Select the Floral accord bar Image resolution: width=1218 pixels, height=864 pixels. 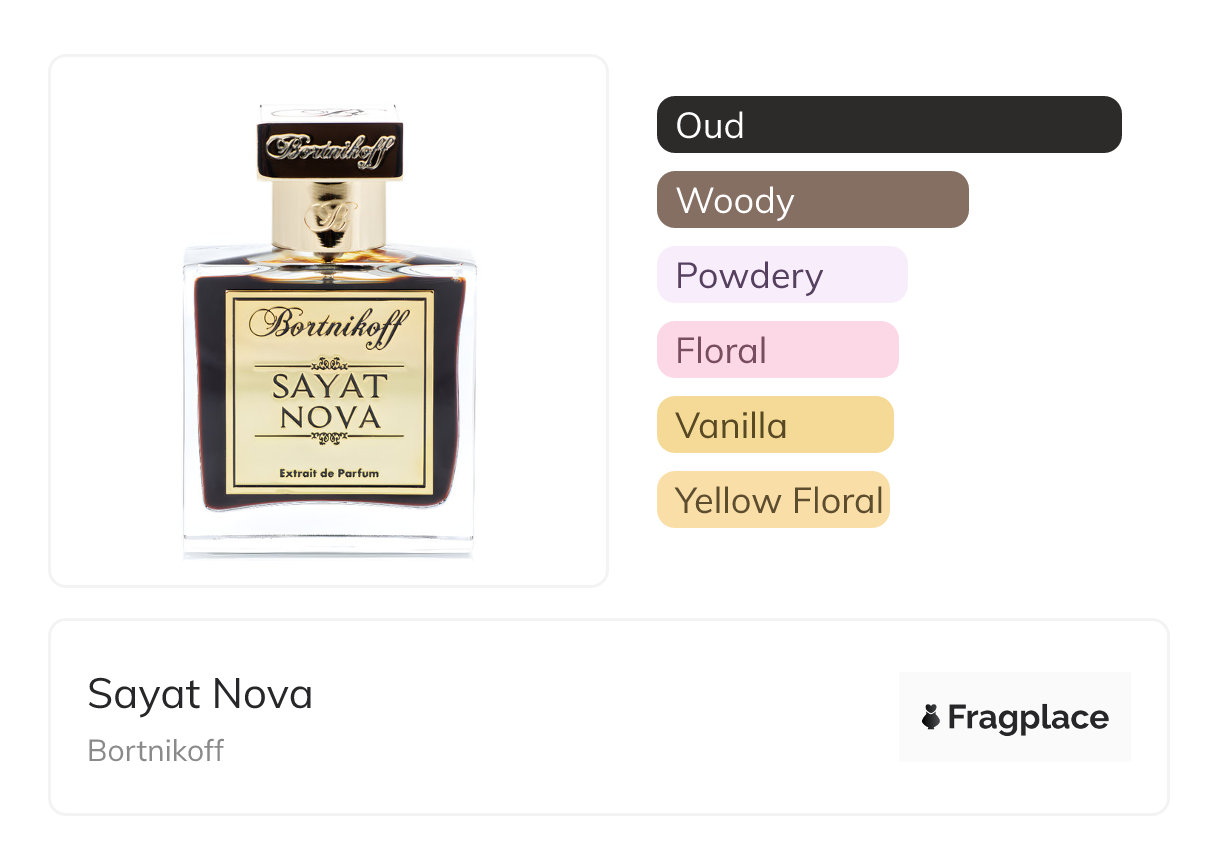pyautogui.click(x=777, y=350)
